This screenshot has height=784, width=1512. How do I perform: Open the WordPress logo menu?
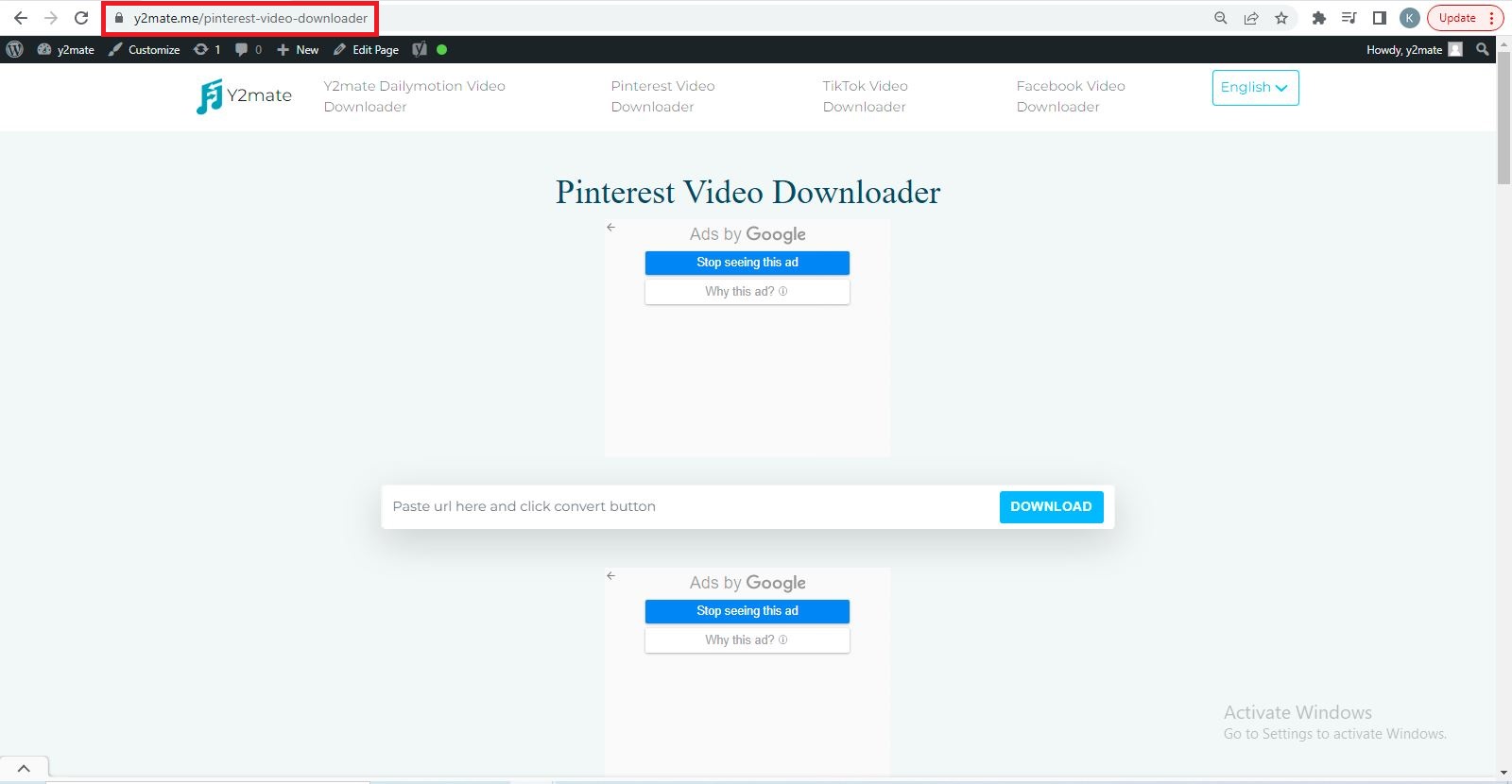click(14, 50)
